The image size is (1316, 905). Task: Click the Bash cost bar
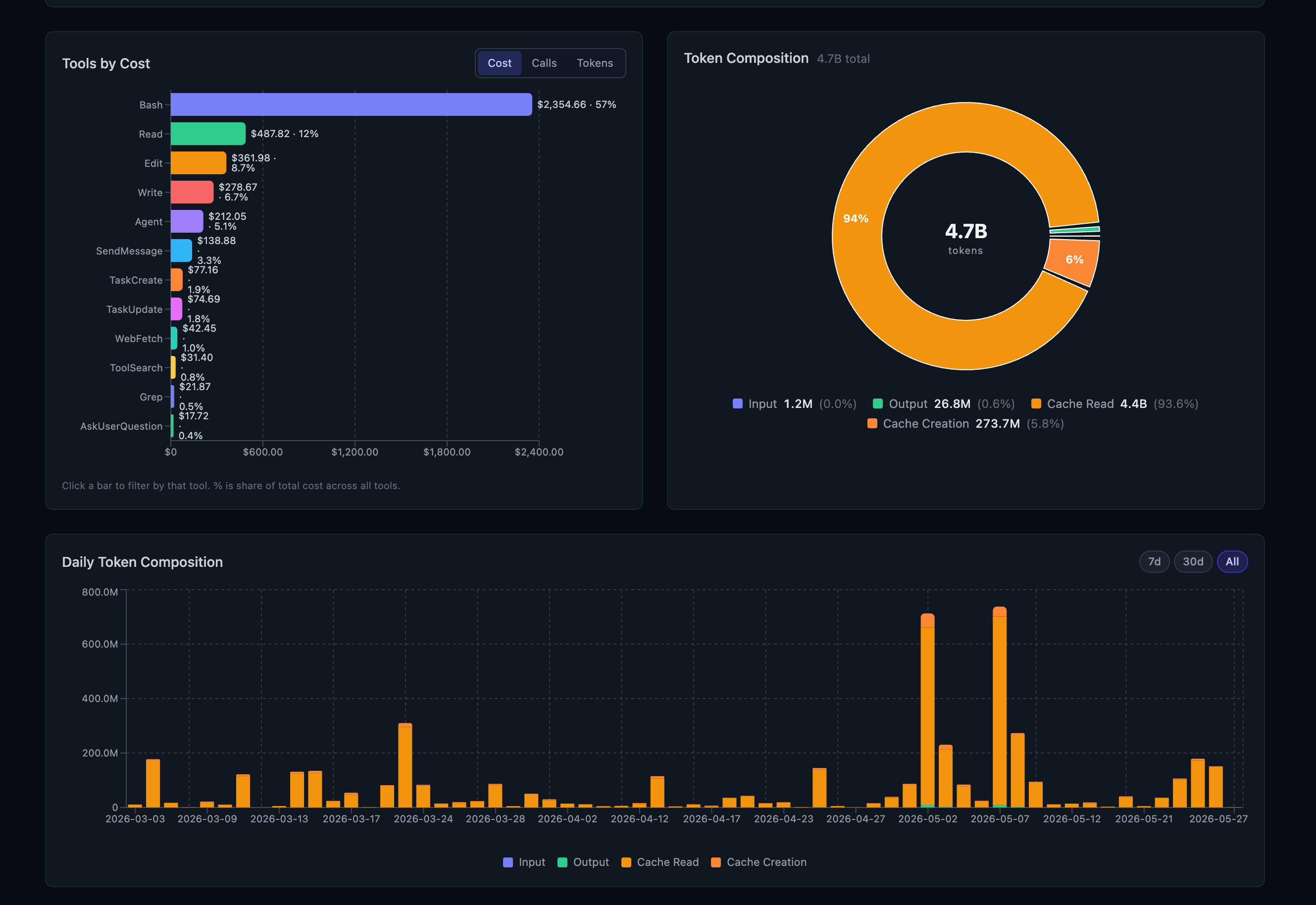351,104
